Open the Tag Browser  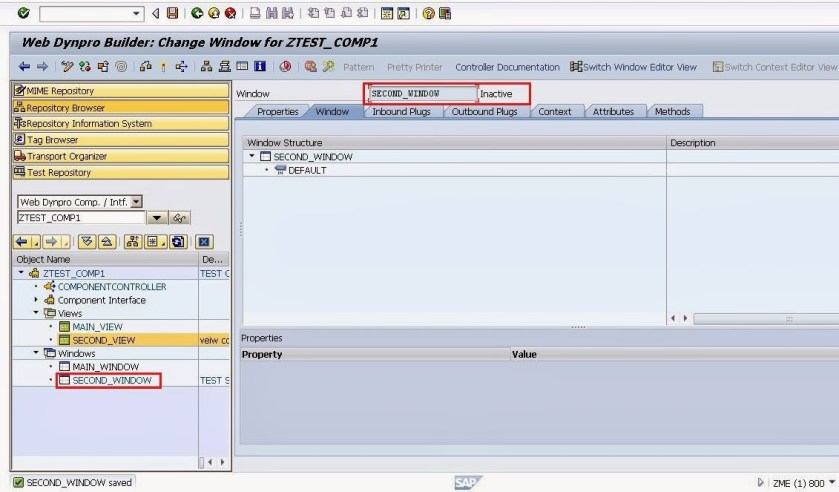[x=121, y=140]
